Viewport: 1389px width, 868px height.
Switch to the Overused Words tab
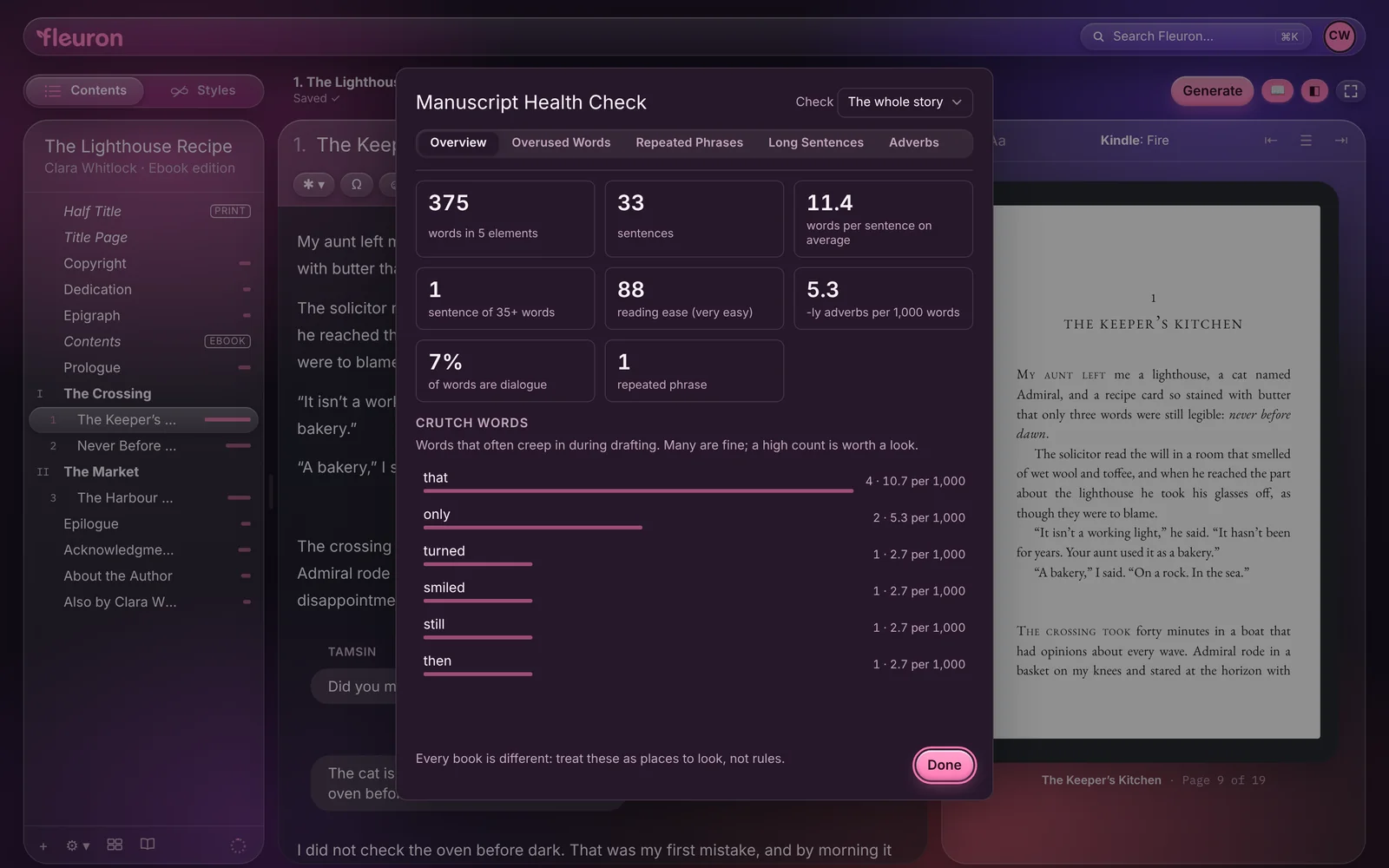[x=561, y=142]
